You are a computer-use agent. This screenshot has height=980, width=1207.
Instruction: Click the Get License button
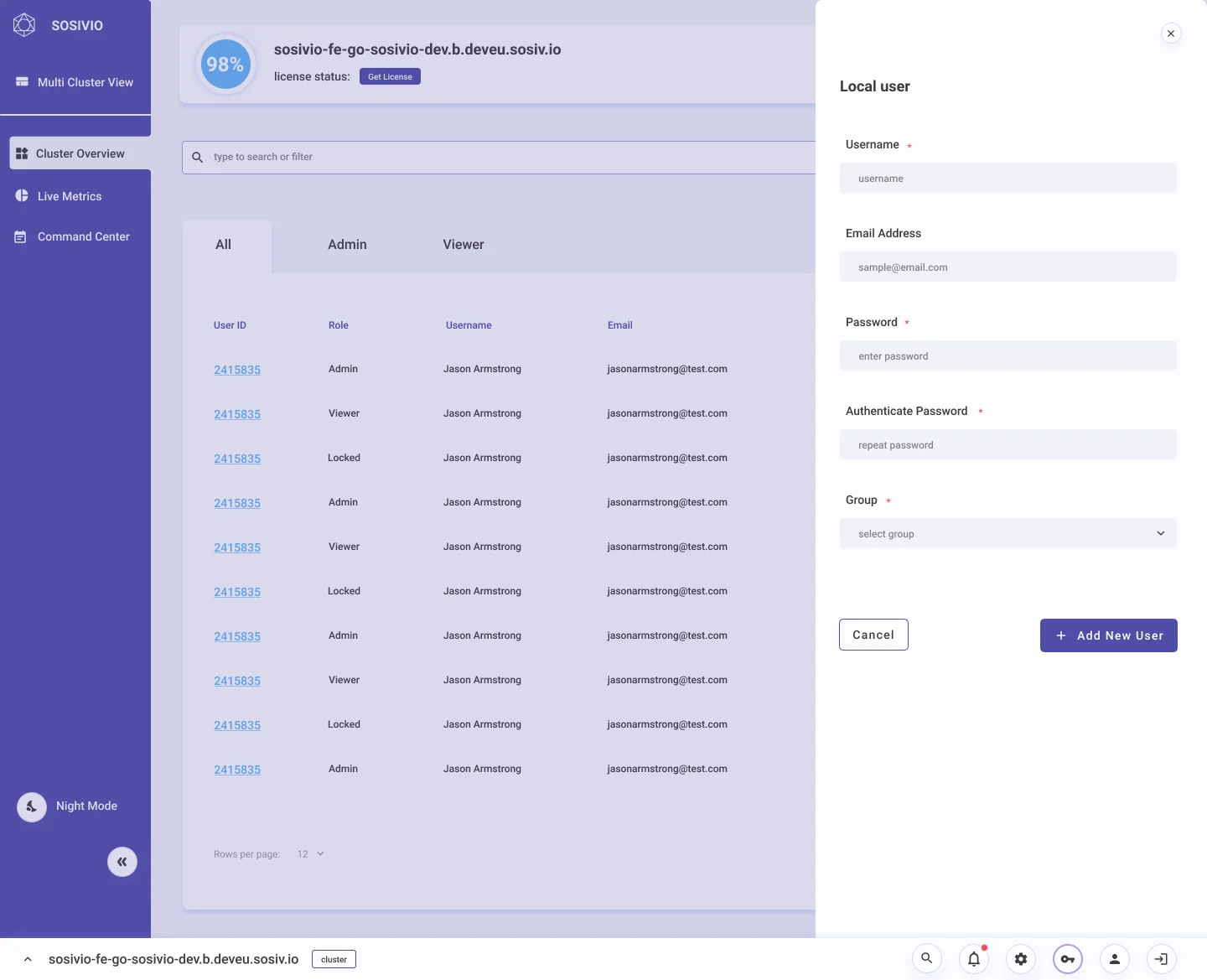tap(390, 76)
